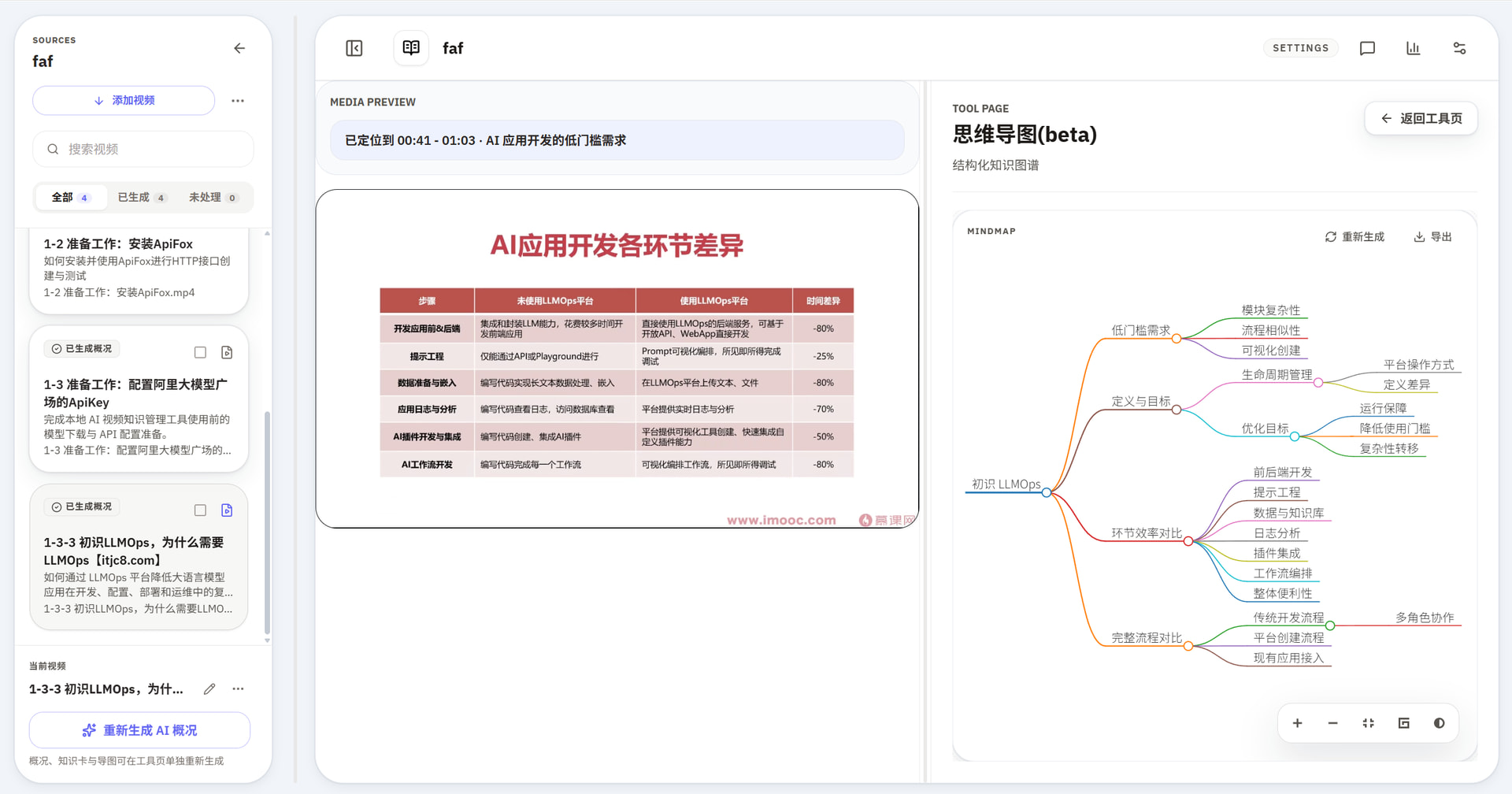Click the mindmap layout frame icon
This screenshot has width=1512, height=794.
pyautogui.click(x=1404, y=723)
